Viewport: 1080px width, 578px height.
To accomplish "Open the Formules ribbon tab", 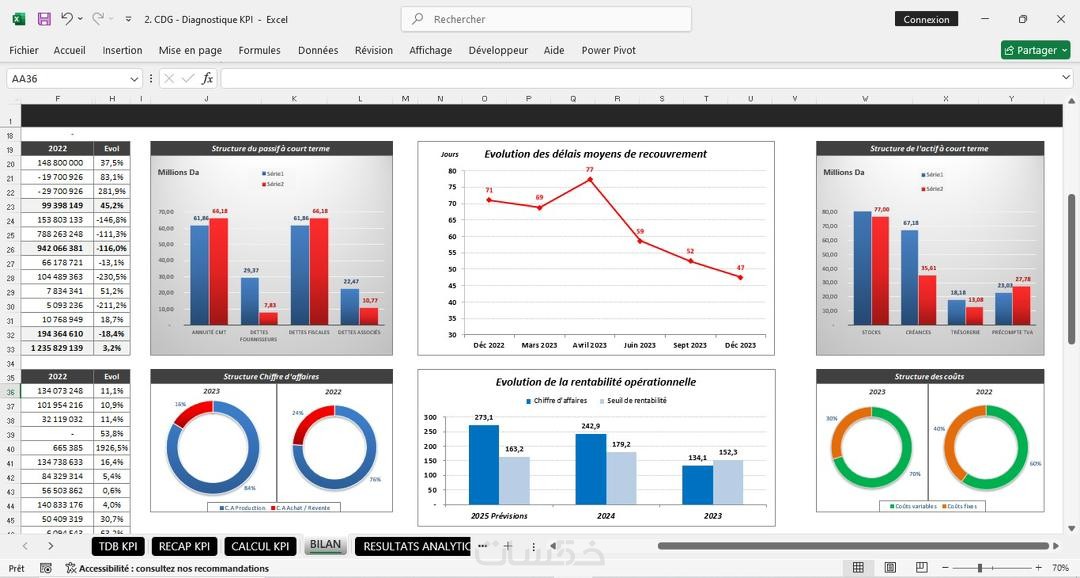I will (x=259, y=50).
